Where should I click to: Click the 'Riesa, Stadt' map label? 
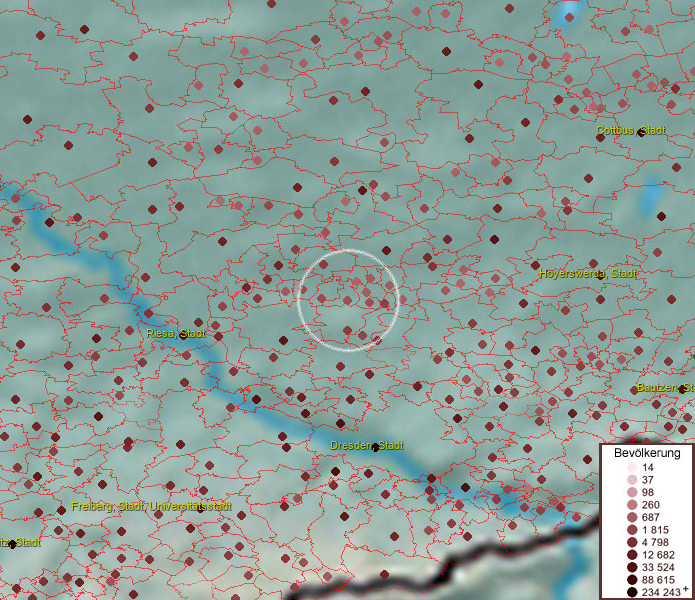click(176, 333)
